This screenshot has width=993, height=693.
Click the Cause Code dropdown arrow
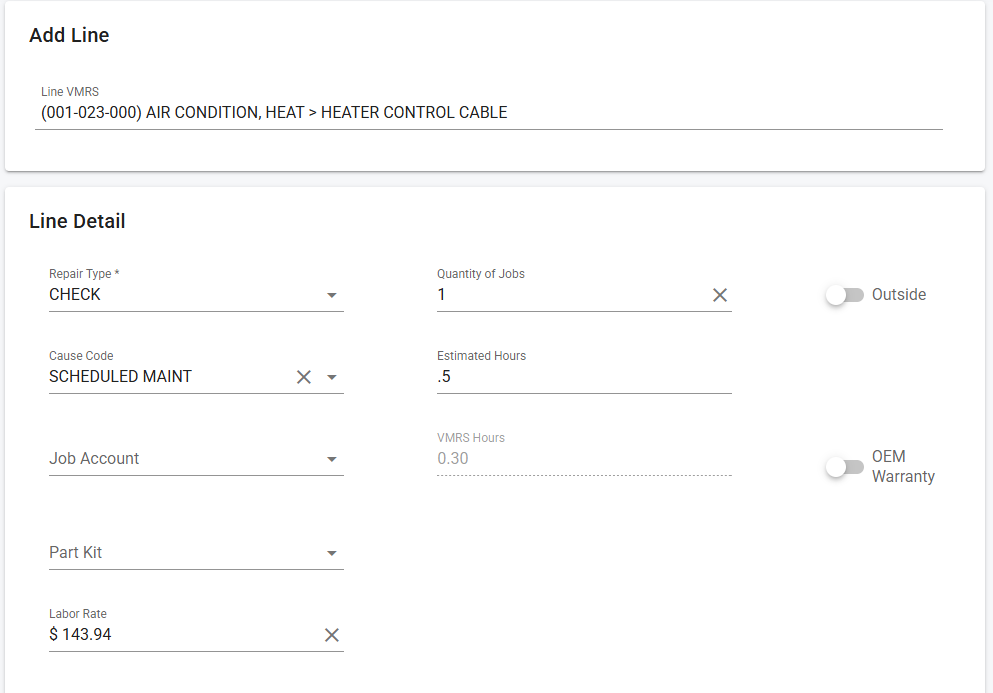(332, 377)
